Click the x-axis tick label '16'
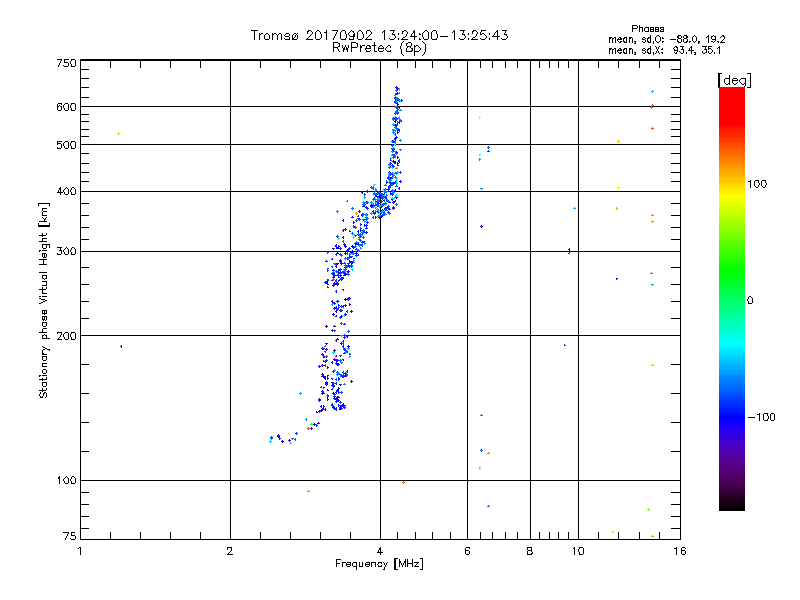The width and height of the screenshot is (800, 600). click(x=680, y=551)
